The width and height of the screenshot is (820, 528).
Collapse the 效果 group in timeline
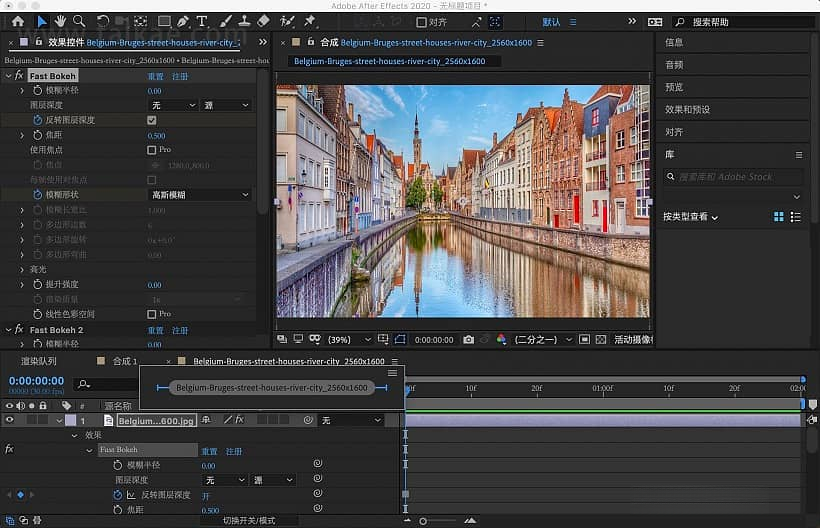74,435
